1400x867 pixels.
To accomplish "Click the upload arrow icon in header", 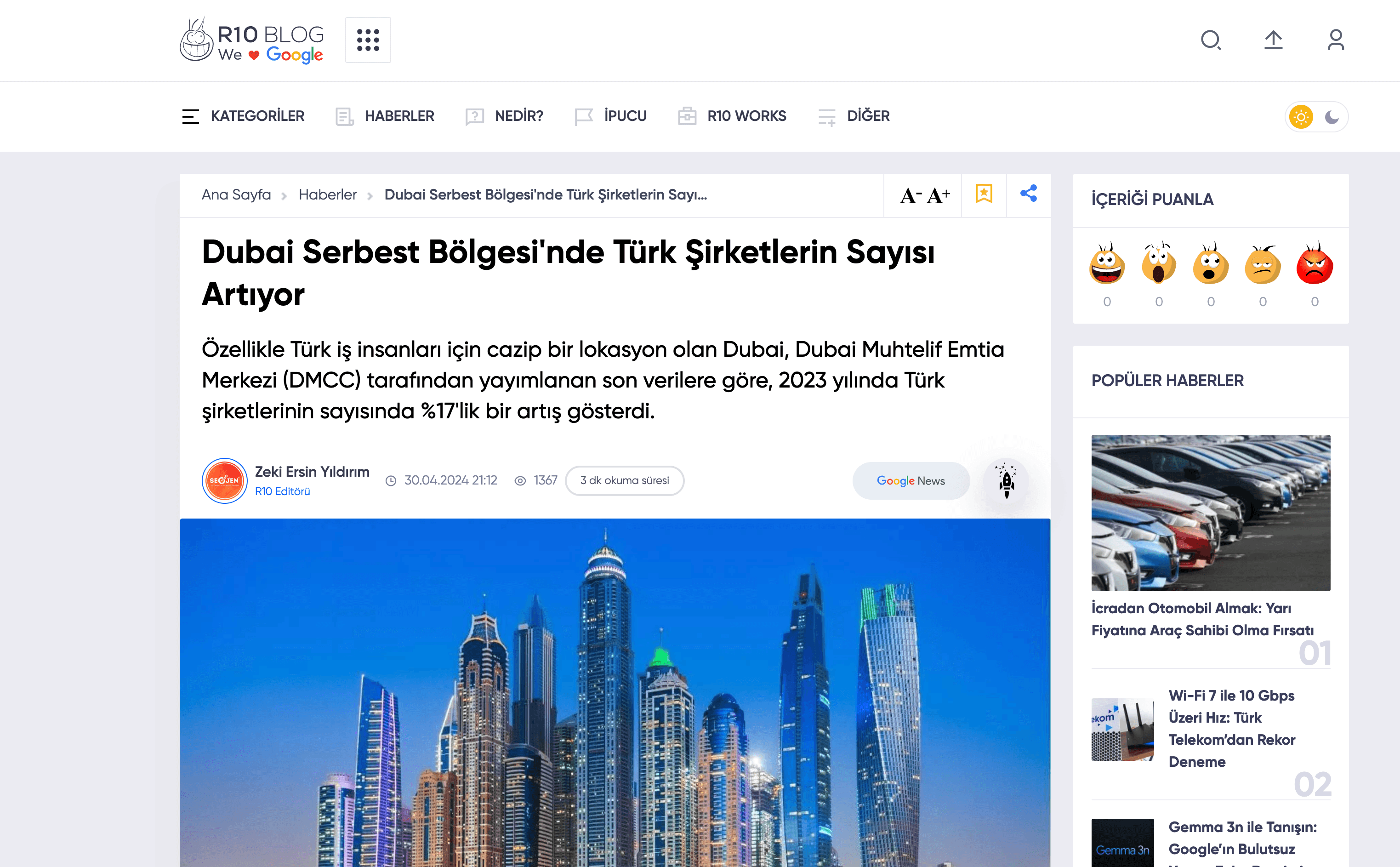I will 1273,40.
